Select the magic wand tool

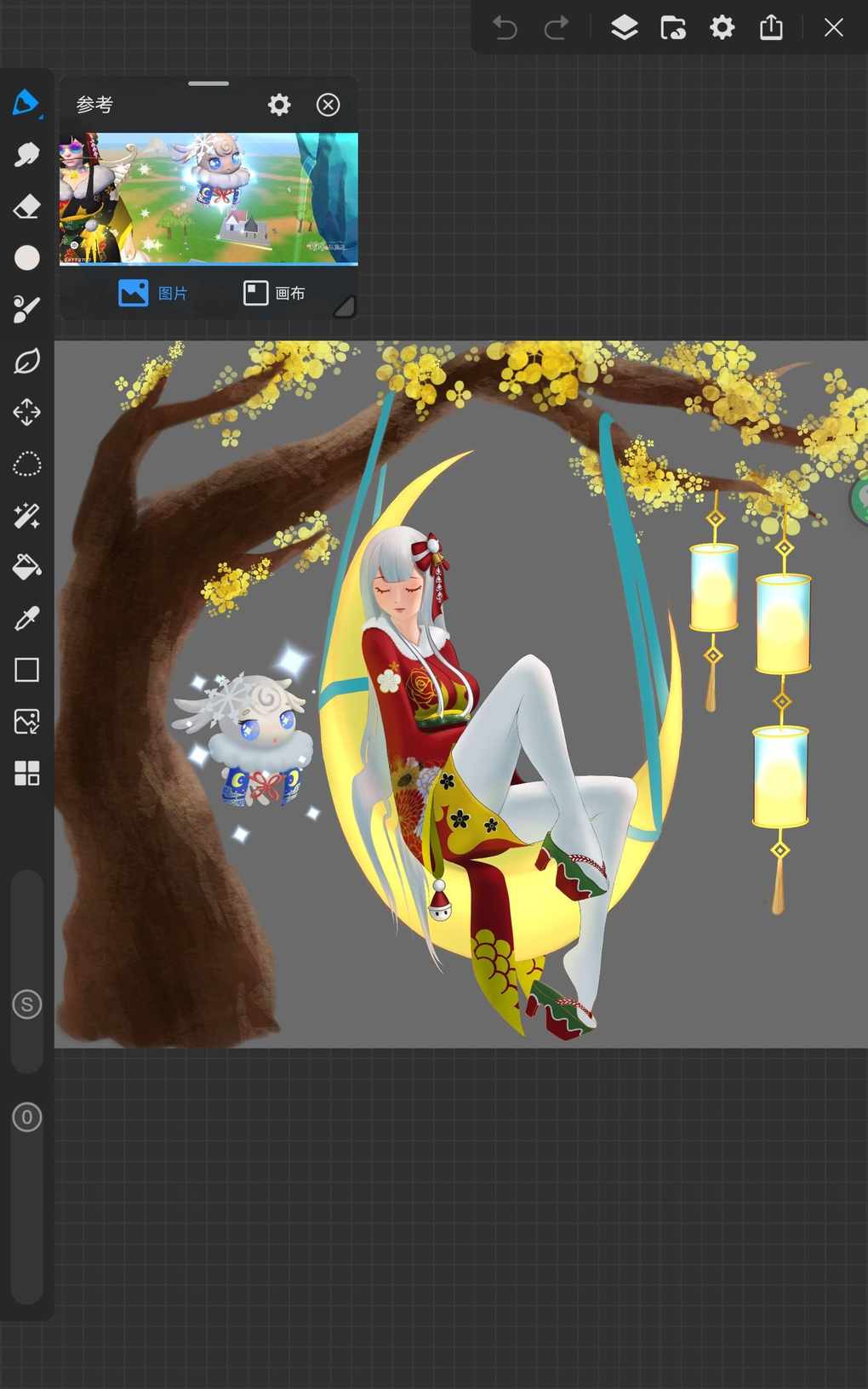tap(26, 516)
